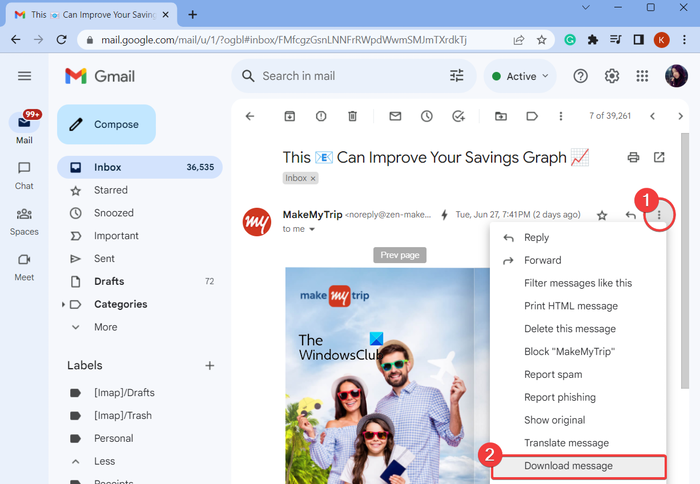Open Gmail Settings gear icon

tap(612, 76)
